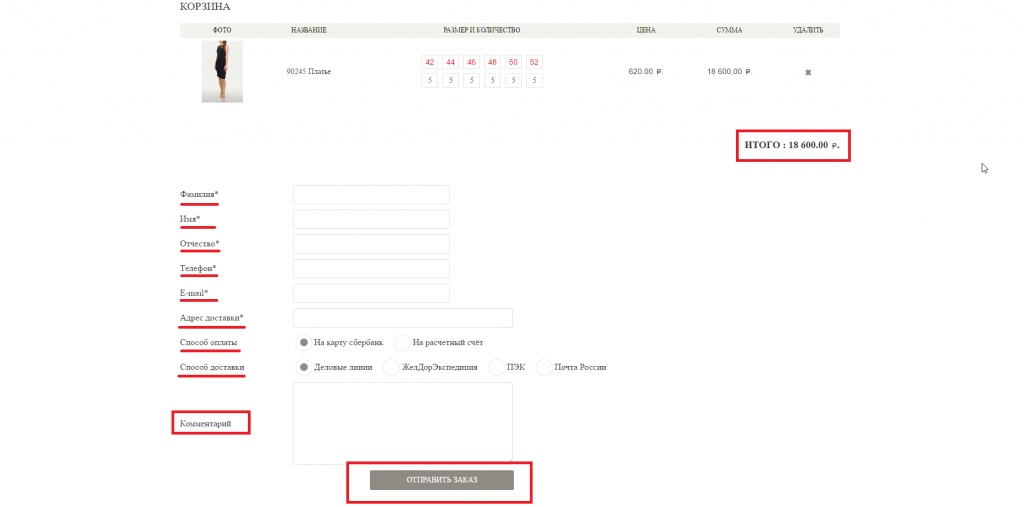Click into the Отчество field
Image resolution: width=1024 pixels, height=507 pixels.
coord(371,244)
